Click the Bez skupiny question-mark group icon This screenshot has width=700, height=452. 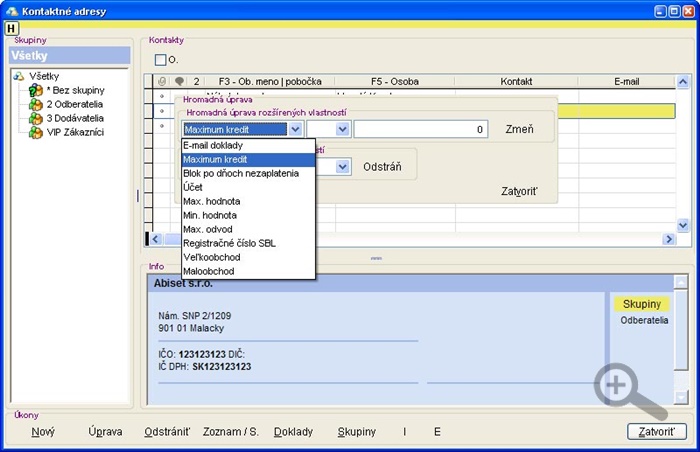coord(35,90)
